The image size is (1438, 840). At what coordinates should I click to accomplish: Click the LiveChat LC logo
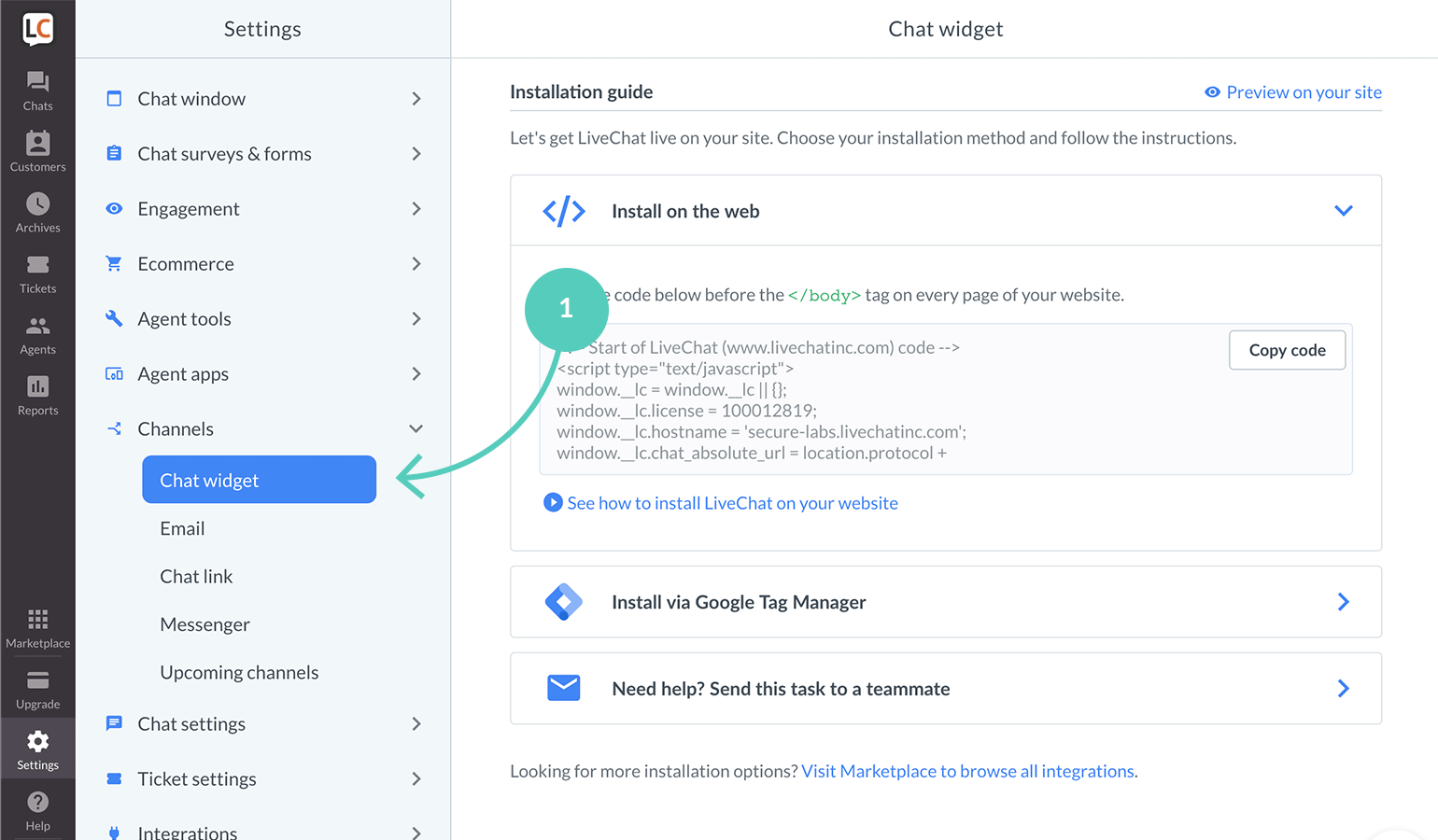coord(37,29)
